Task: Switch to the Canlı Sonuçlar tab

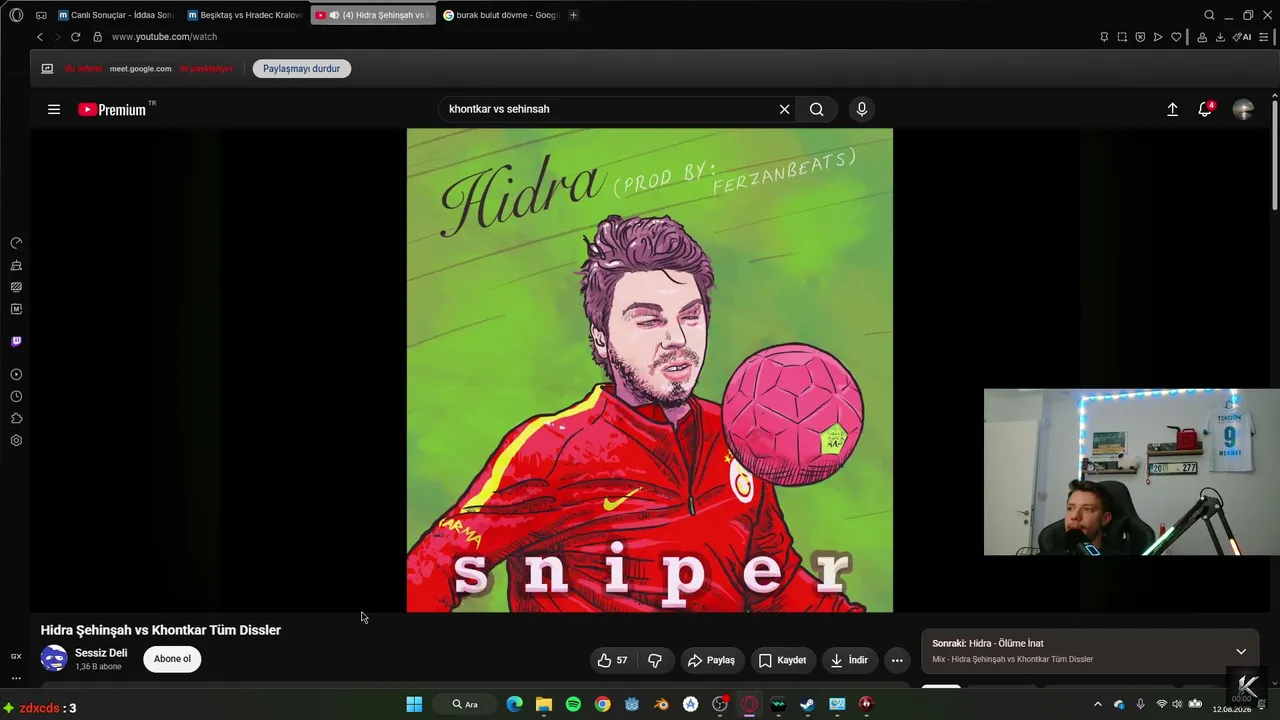Action: tap(115, 15)
